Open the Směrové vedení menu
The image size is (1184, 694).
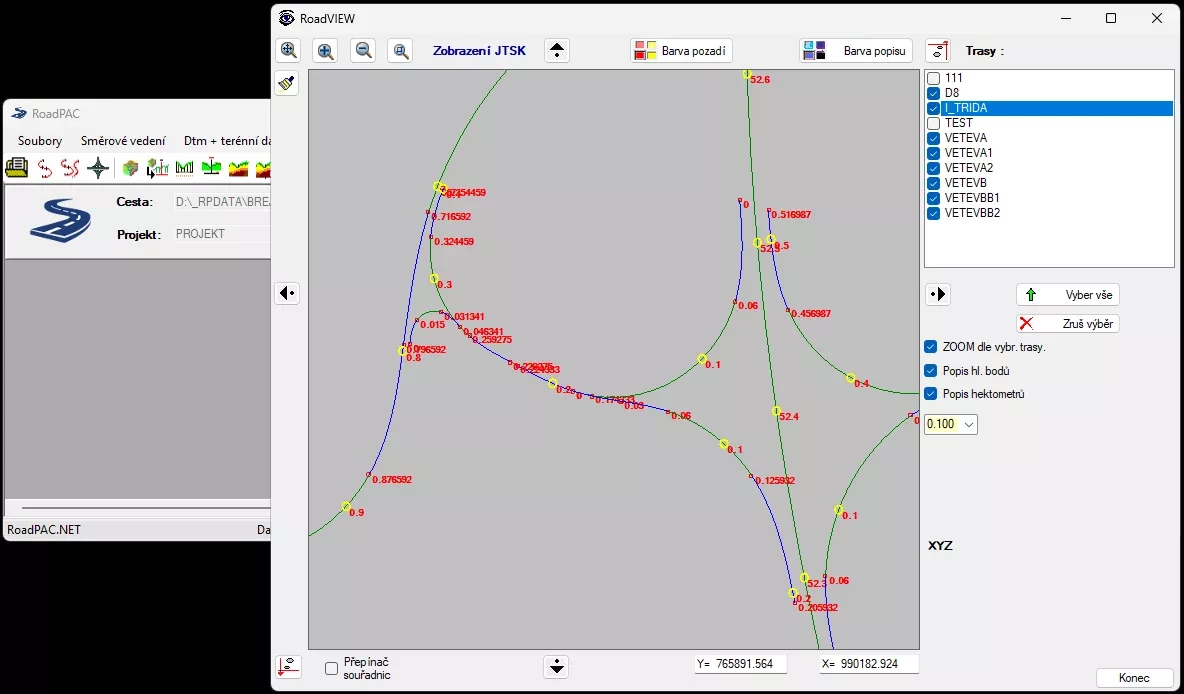pos(123,141)
